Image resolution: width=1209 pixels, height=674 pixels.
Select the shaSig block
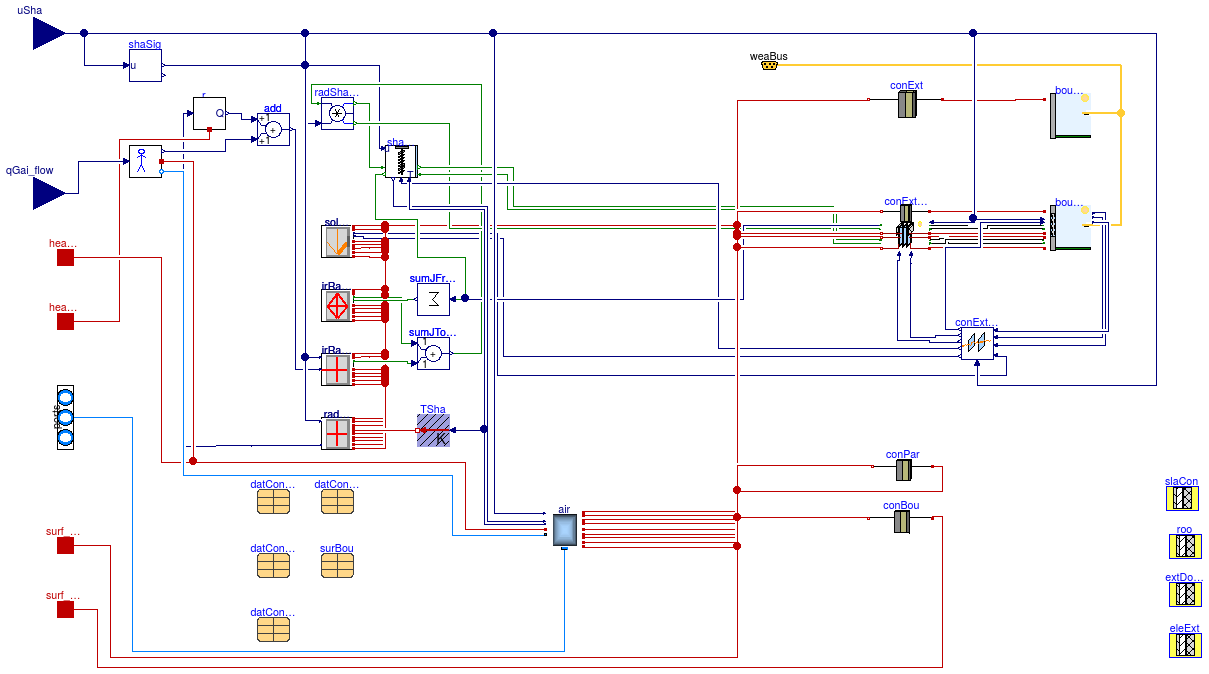point(145,66)
